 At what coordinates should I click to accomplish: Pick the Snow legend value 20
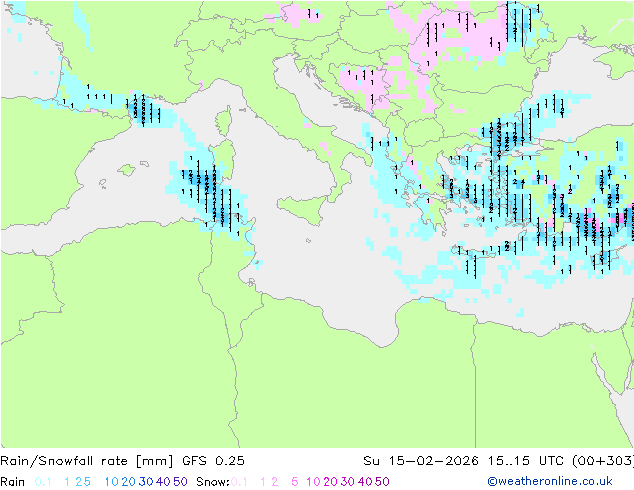(x=330, y=482)
